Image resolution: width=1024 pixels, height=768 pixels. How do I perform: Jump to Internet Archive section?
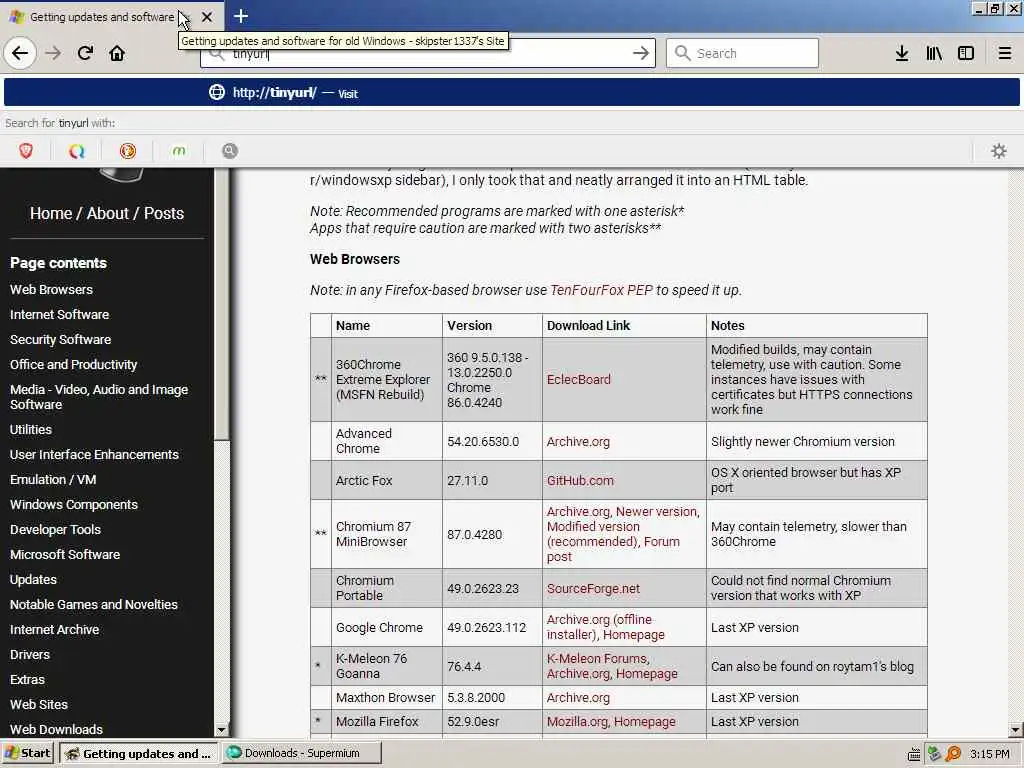[55, 630]
